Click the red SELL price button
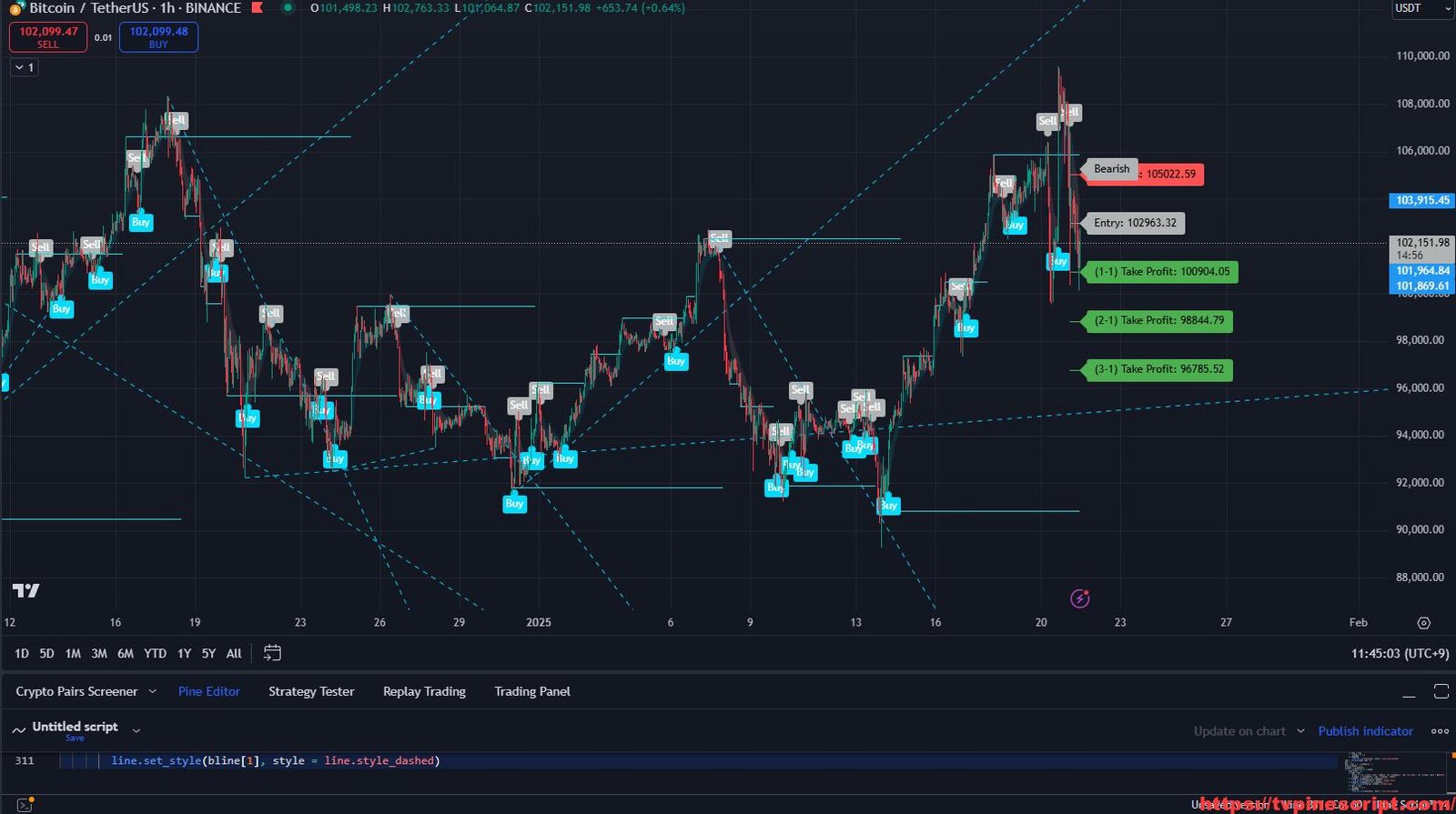Viewport: 1456px width, 814px height. point(48,37)
